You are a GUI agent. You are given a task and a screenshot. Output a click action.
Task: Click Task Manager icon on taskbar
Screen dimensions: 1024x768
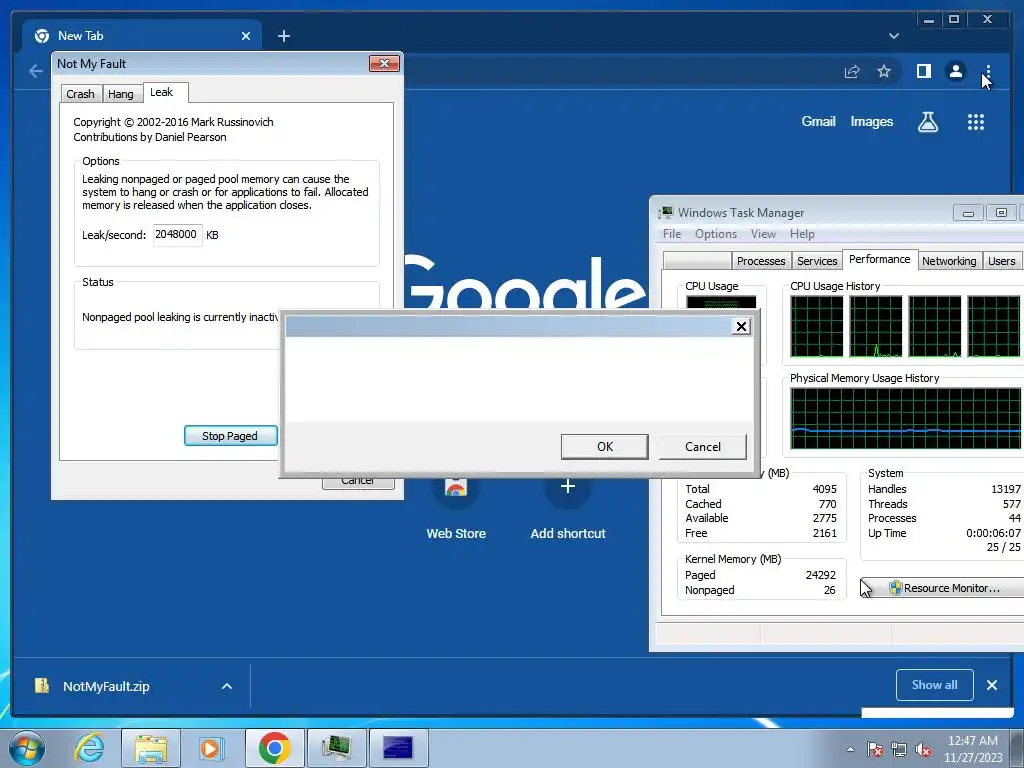point(336,748)
